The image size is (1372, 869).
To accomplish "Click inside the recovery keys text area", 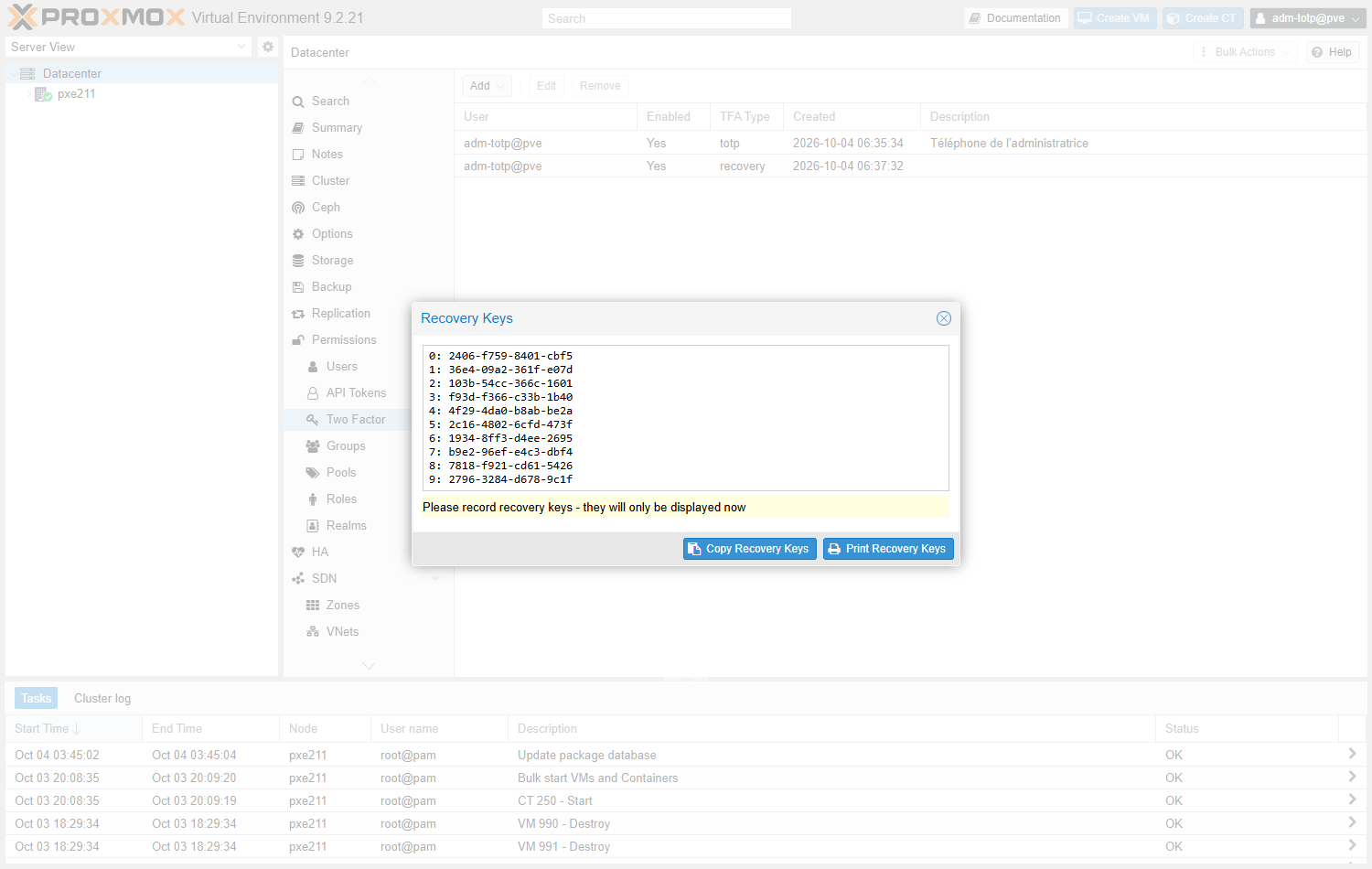I will point(686,418).
